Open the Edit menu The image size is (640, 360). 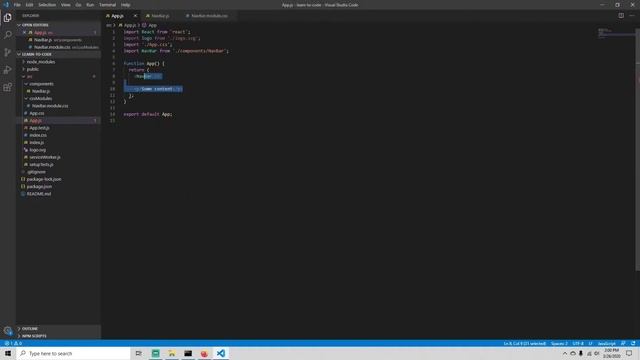click(x=29, y=5)
